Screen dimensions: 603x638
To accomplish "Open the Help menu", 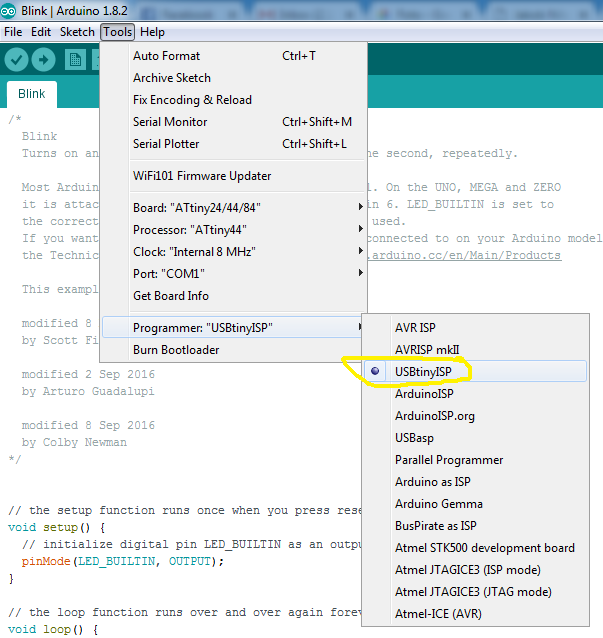I will pyautogui.click(x=152, y=32).
